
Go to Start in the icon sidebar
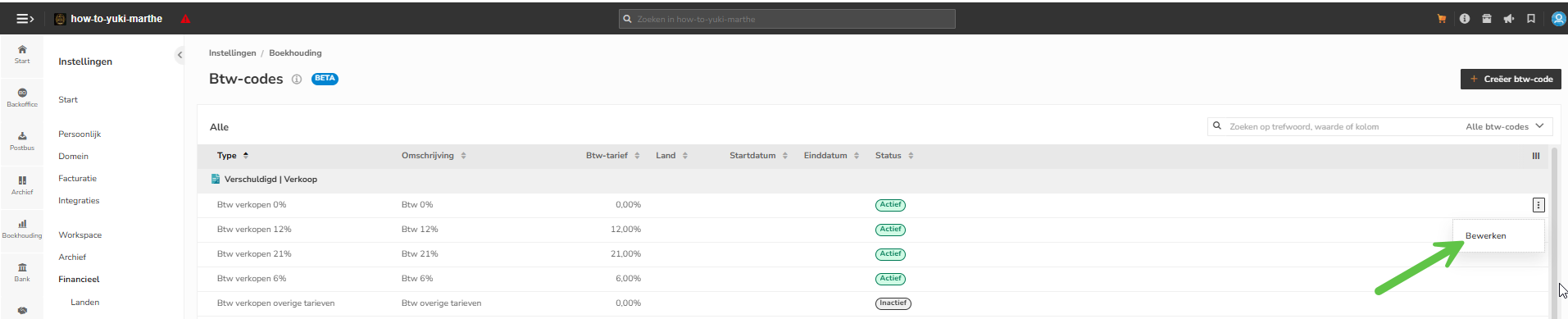tap(22, 54)
